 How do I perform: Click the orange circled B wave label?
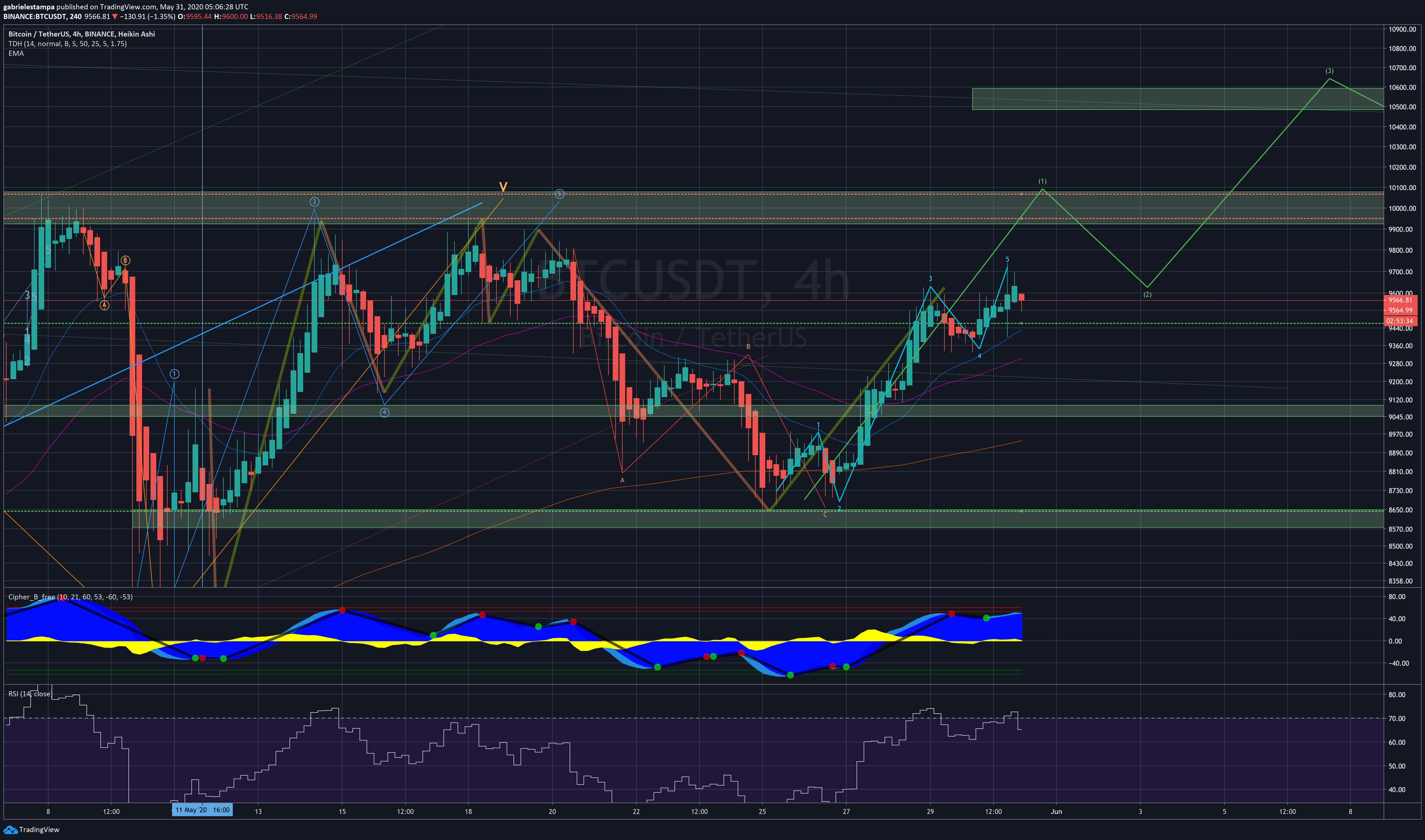(125, 260)
